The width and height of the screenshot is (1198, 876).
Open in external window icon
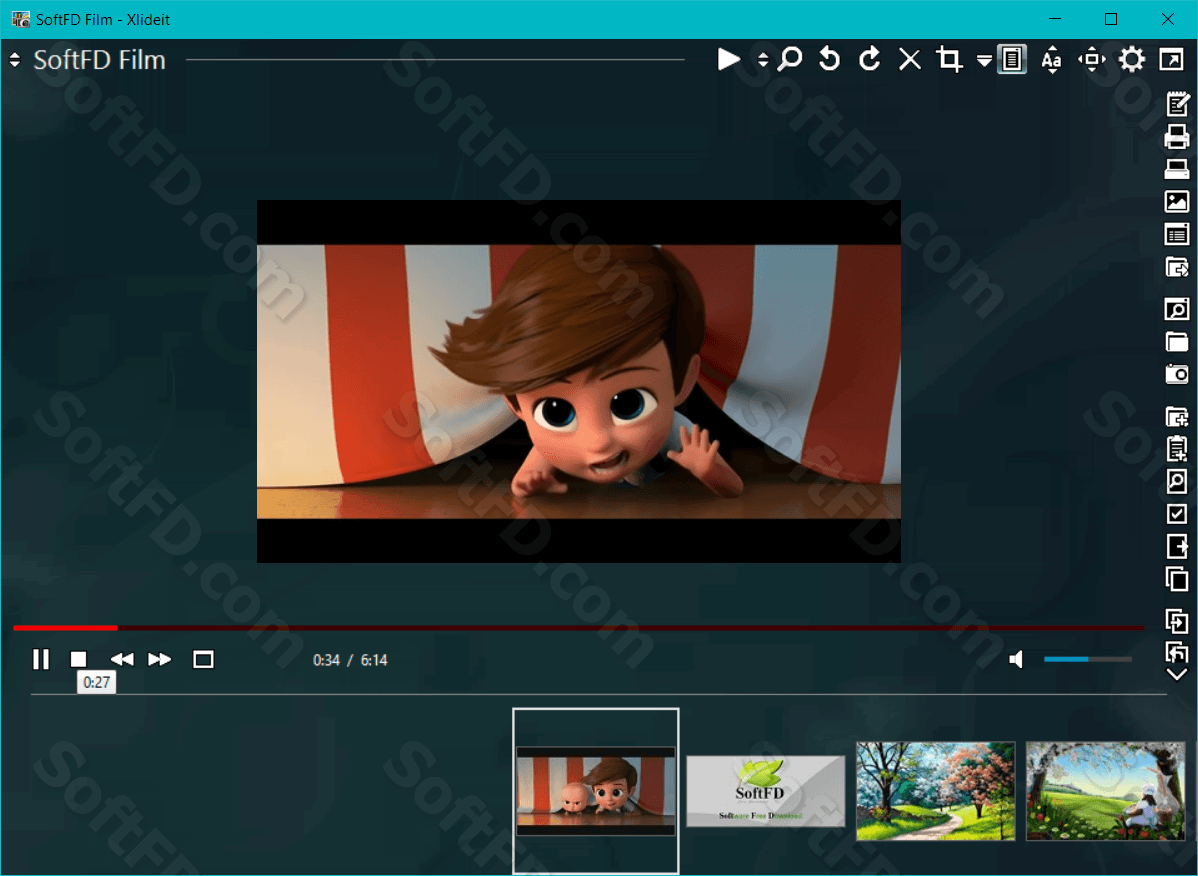pos(1171,60)
